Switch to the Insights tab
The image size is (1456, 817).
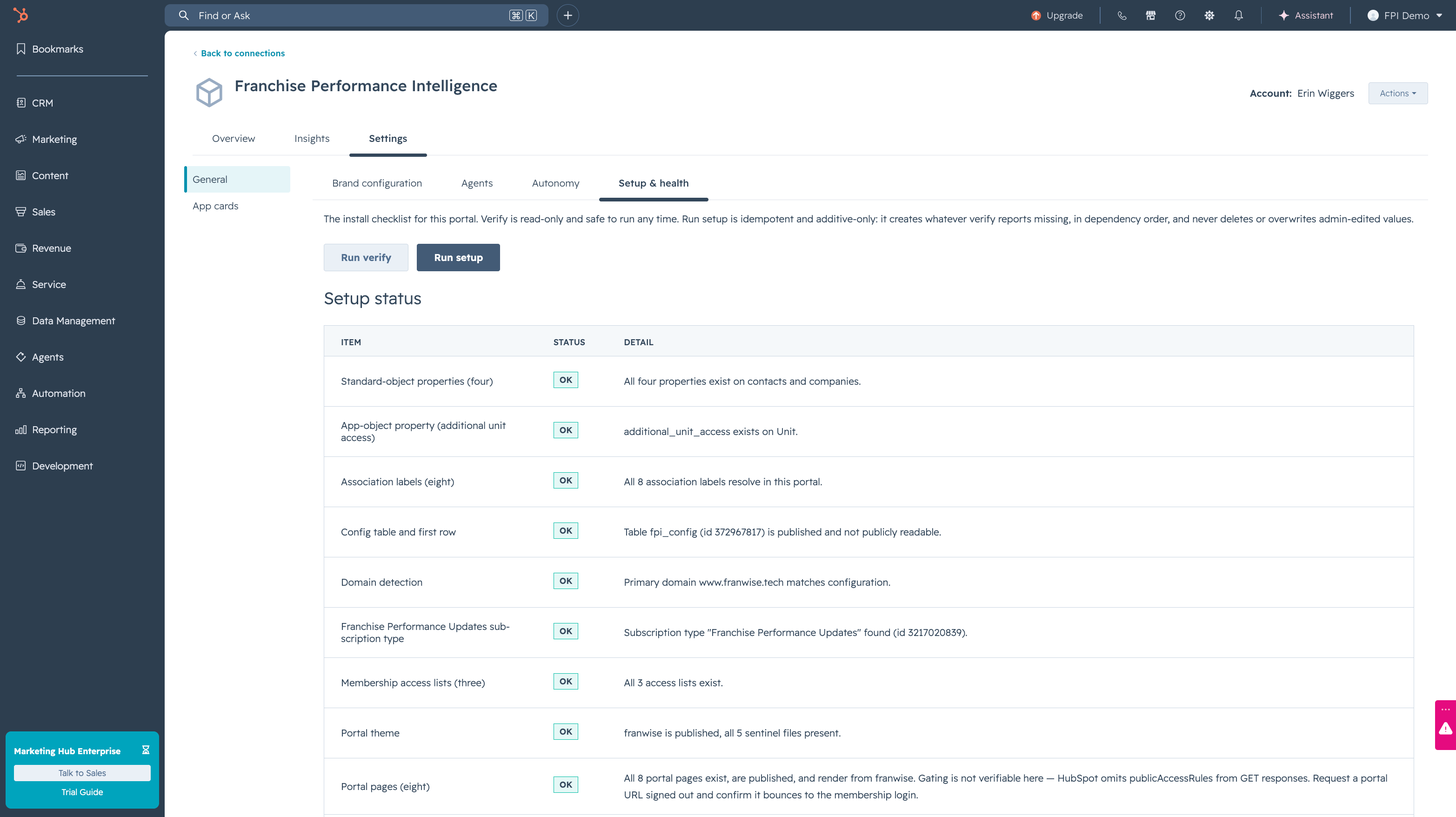click(312, 139)
